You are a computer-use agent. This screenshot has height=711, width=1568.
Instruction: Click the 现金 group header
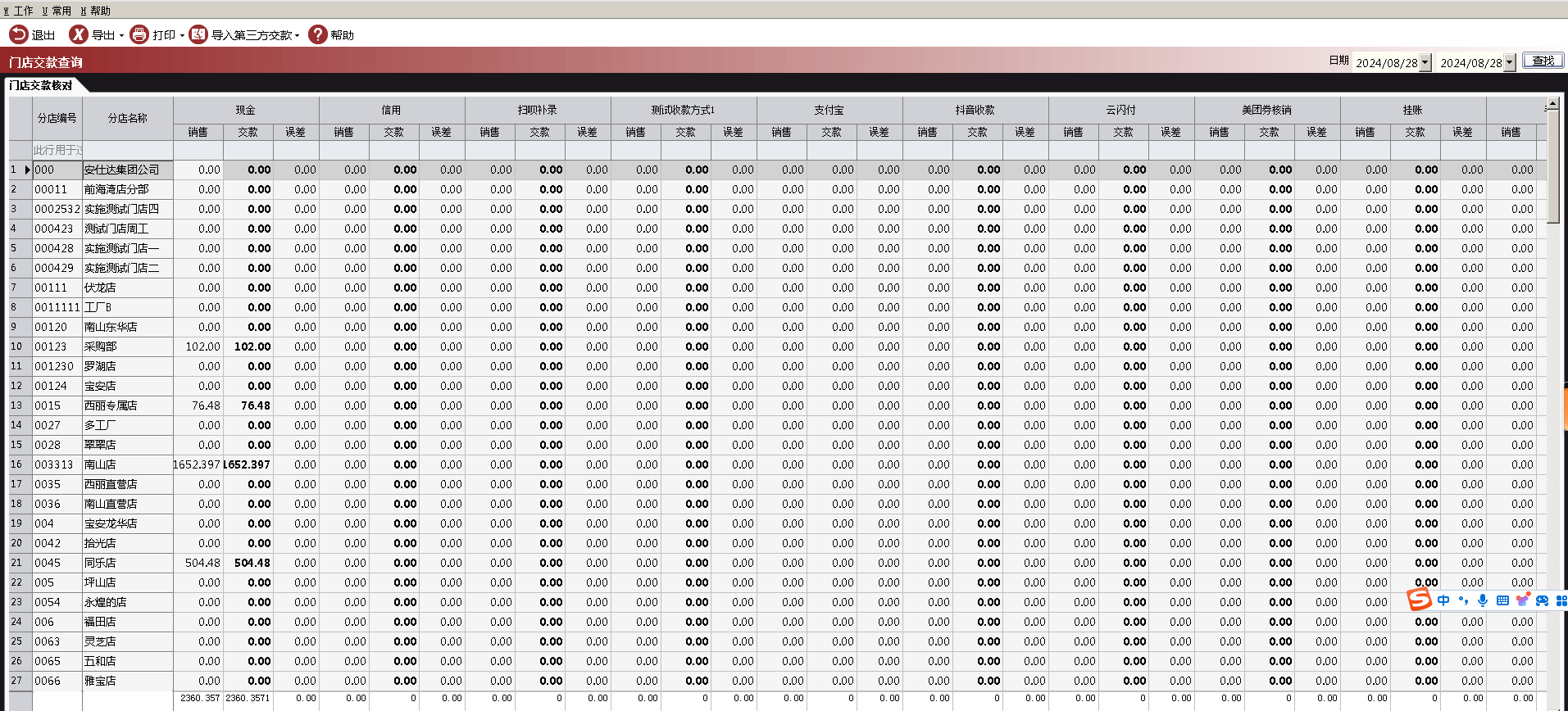[246, 110]
